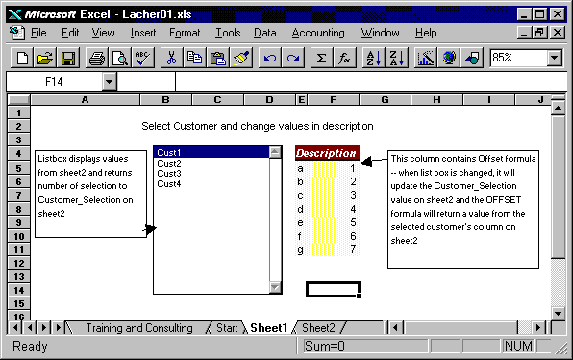The width and height of the screenshot is (573, 360).
Task: Open Print Preview from the magnifier page icon
Action: coord(120,58)
